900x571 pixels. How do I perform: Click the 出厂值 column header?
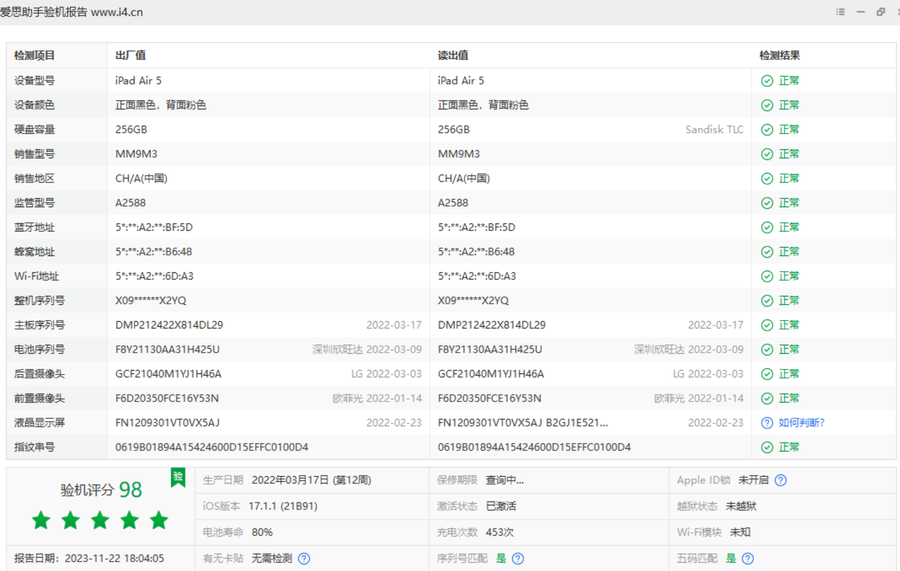click(130, 55)
